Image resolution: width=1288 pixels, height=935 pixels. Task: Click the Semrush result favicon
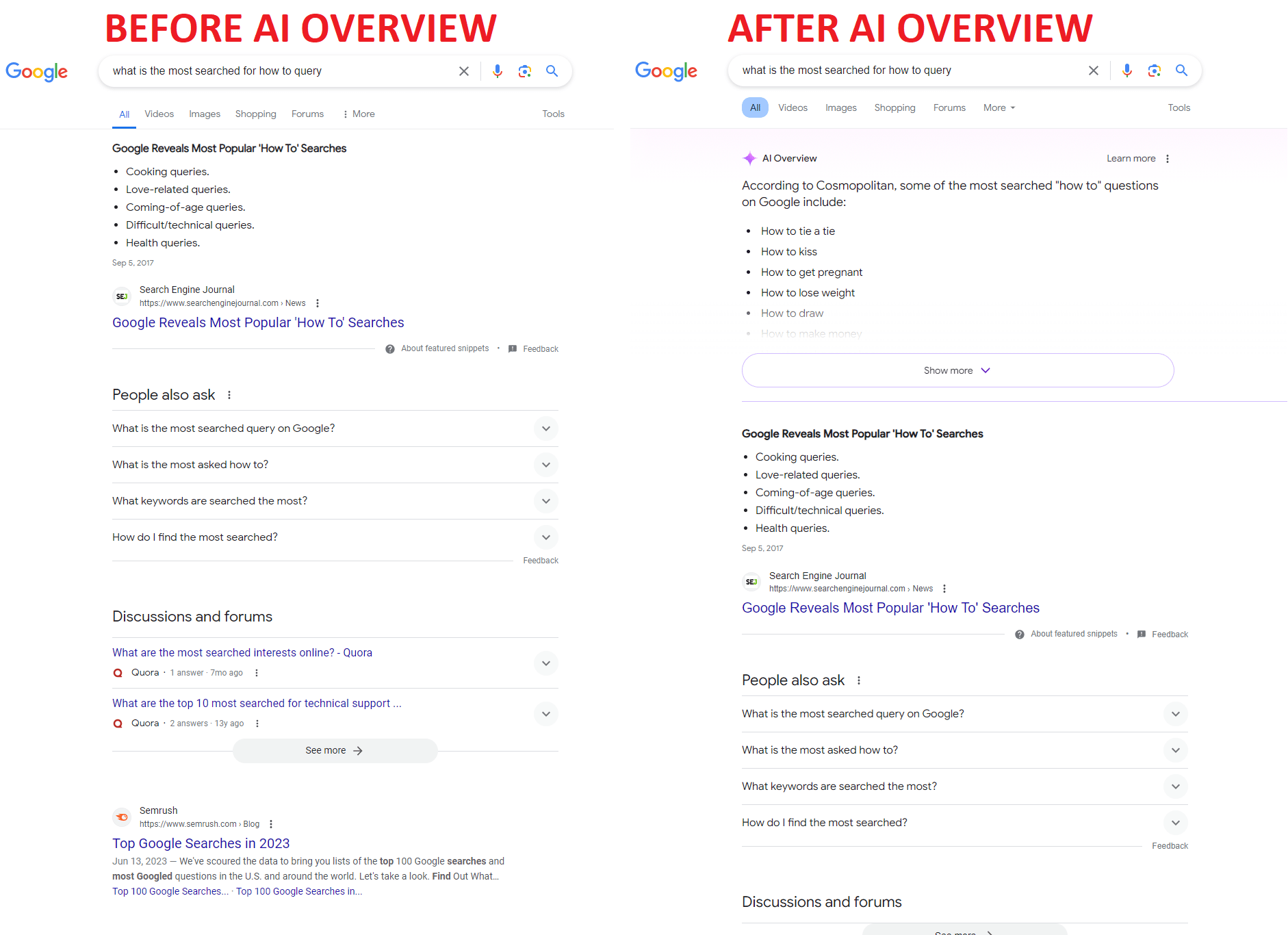point(122,817)
